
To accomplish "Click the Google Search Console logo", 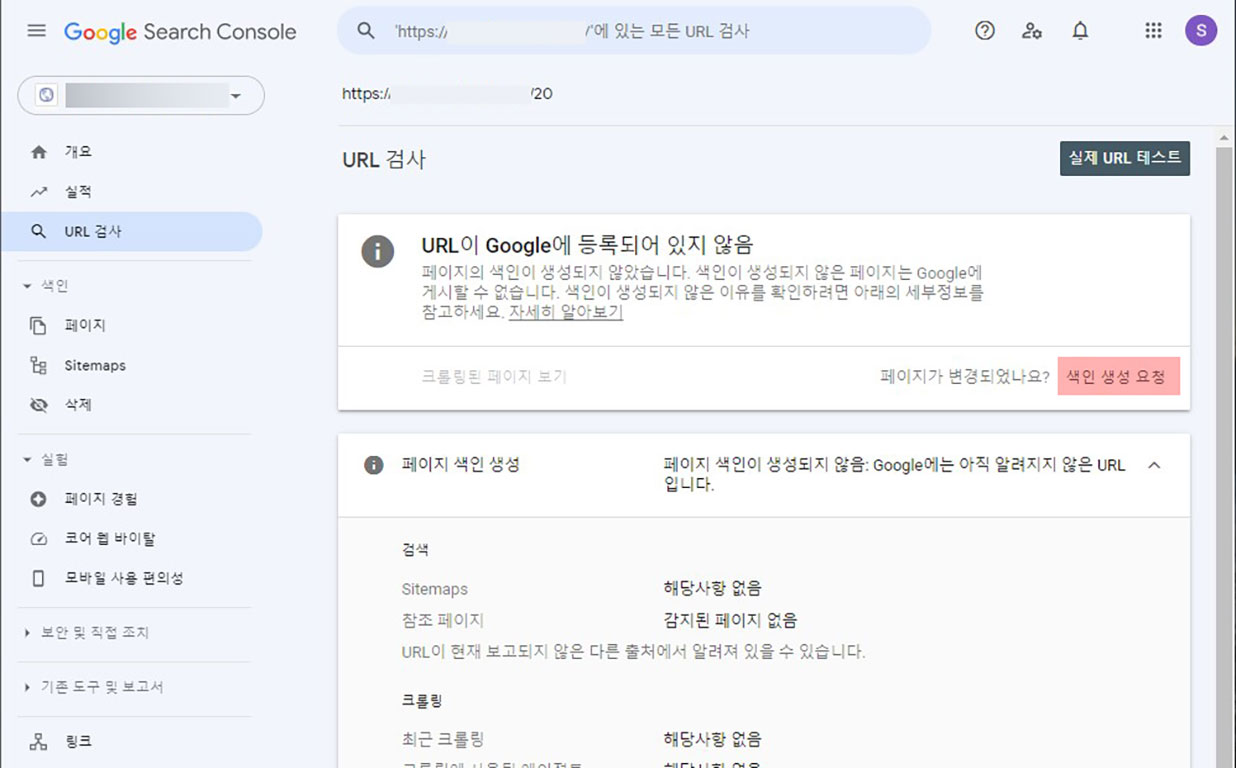I will point(180,31).
